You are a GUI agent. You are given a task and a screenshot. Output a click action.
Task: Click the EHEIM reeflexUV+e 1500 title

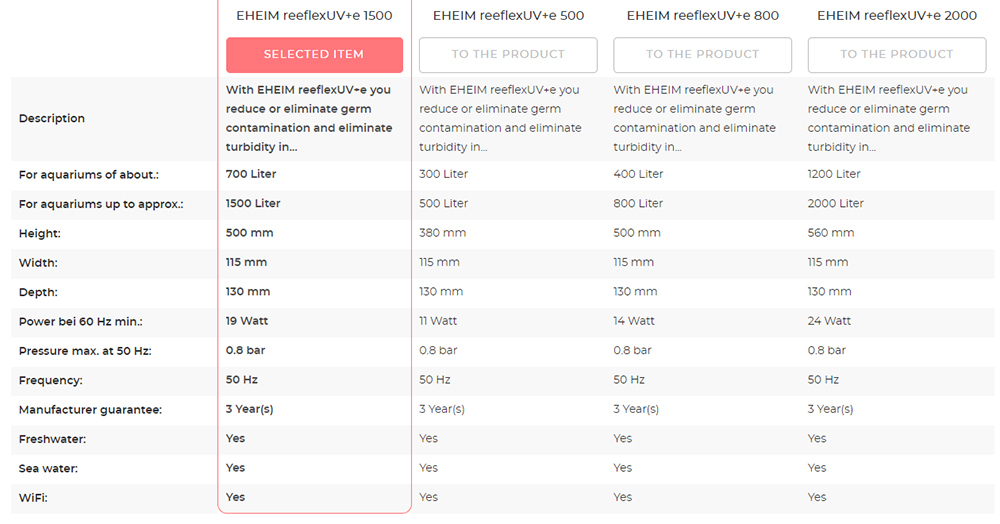click(x=314, y=16)
